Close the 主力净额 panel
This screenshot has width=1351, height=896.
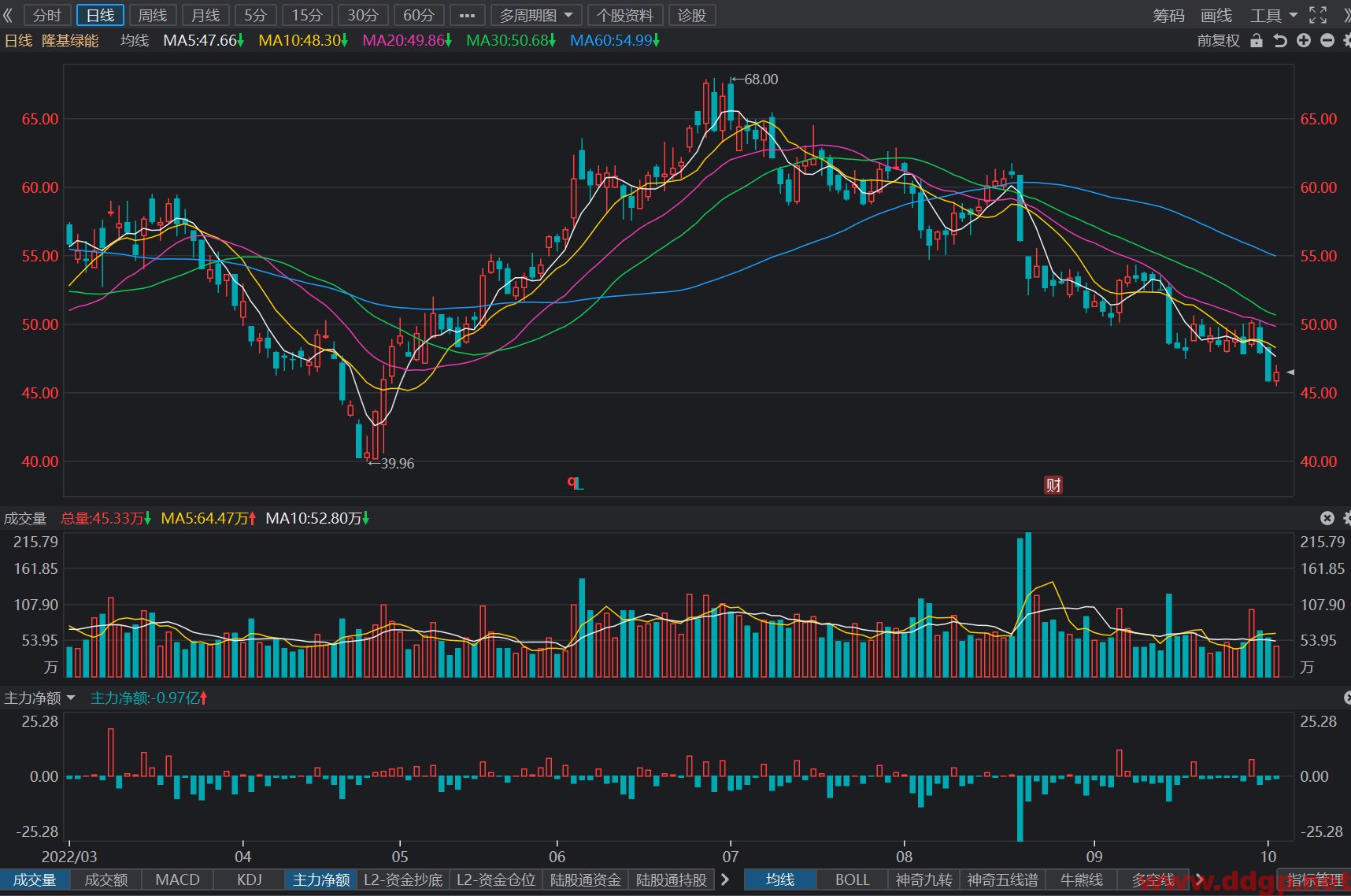pos(1347,698)
